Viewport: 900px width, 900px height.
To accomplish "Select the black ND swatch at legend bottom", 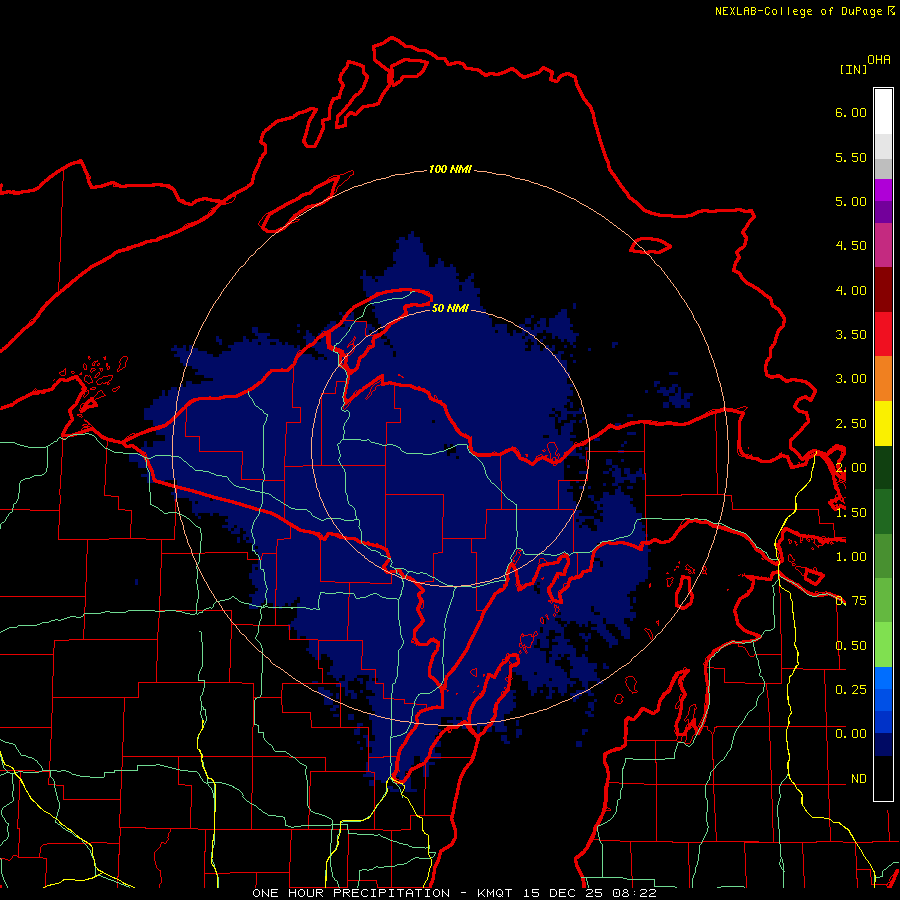I will [x=883, y=778].
